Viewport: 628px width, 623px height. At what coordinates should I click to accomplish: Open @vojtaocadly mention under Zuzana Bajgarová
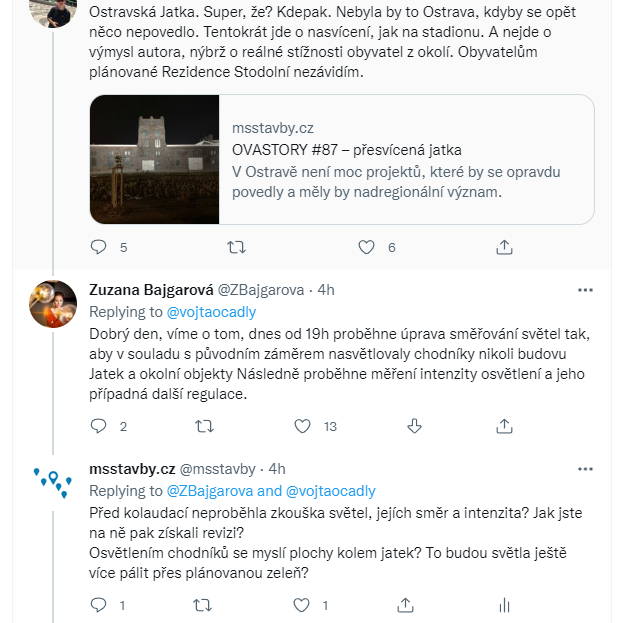click(211, 312)
